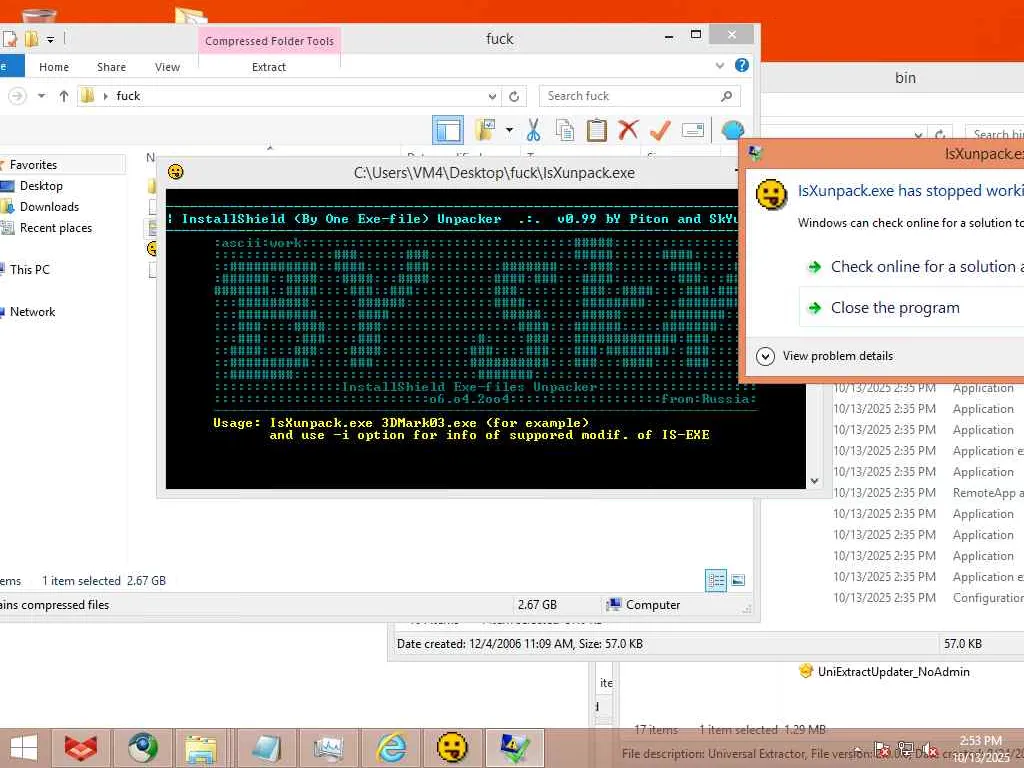This screenshot has width=1024, height=768.
Task: Click the Windows Start button
Action: pos(24,748)
